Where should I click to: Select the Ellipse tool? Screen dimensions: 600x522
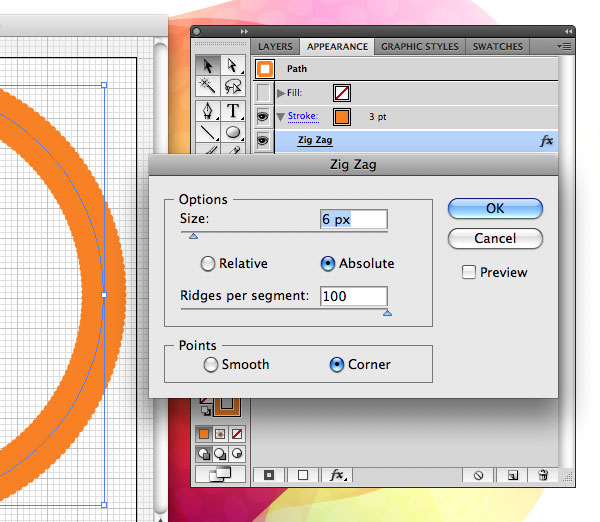click(x=232, y=132)
